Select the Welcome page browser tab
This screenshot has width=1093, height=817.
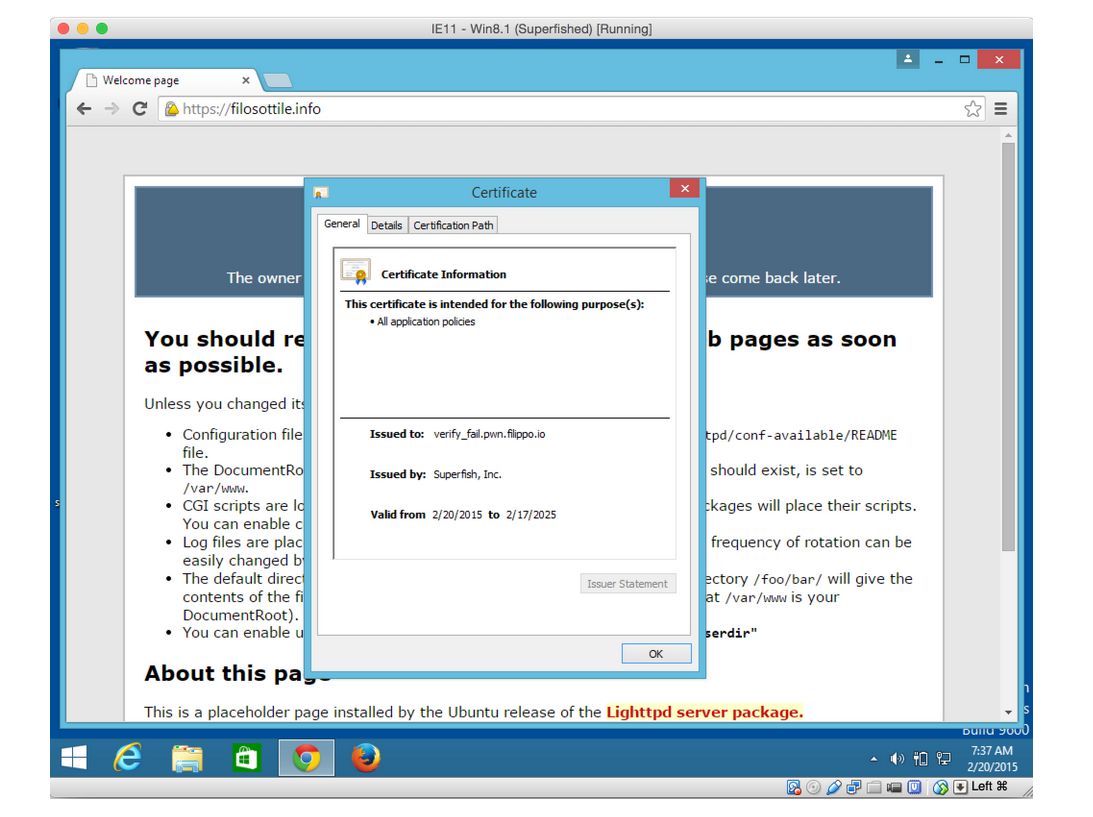pyautogui.click(x=166, y=80)
